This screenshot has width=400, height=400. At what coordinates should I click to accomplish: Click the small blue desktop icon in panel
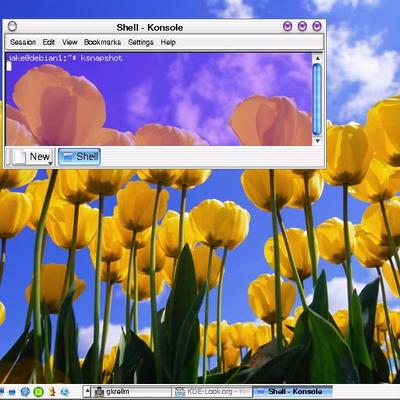pyautogui.click(x=12, y=392)
